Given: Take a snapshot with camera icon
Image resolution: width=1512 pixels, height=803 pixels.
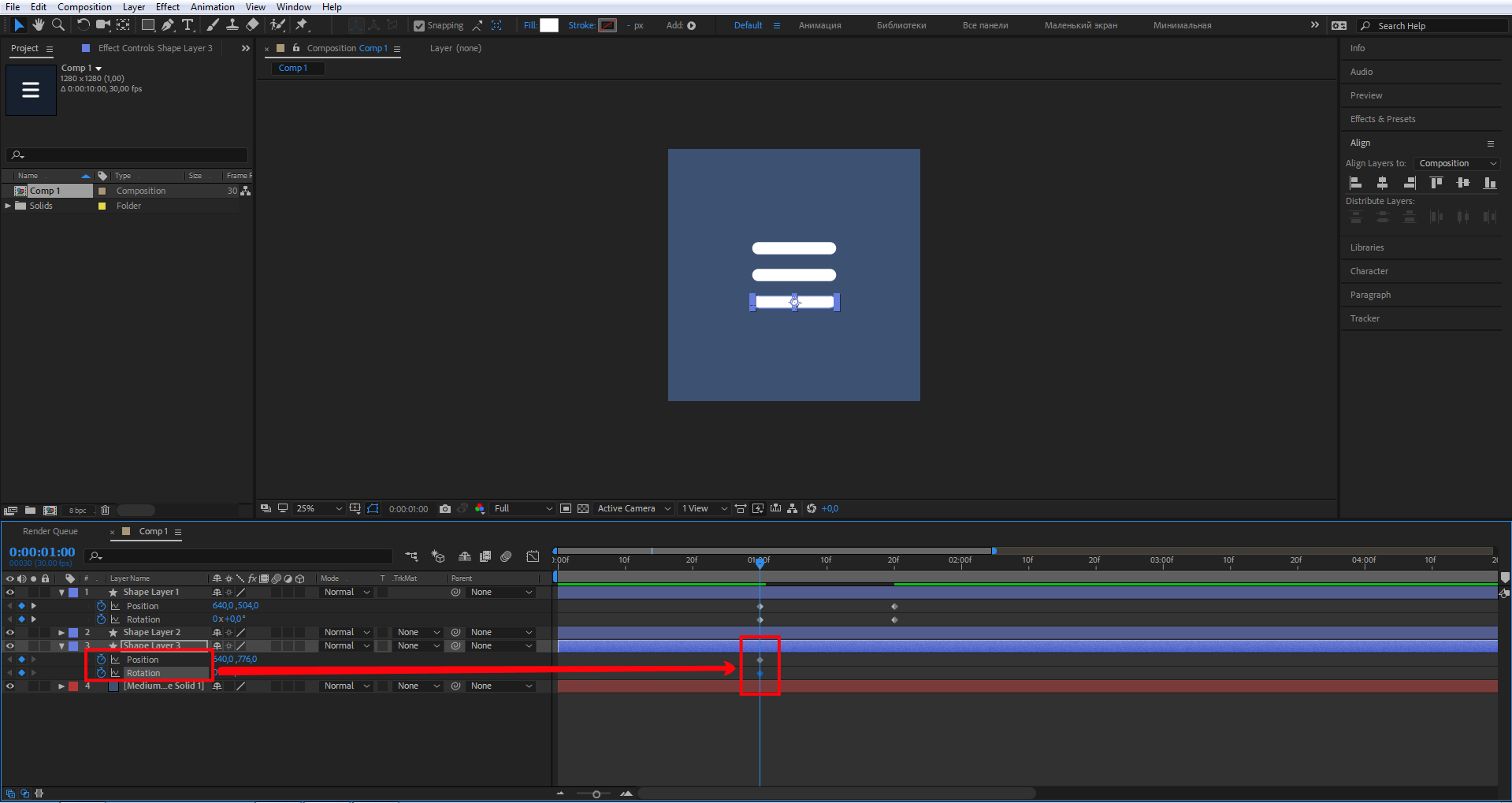Looking at the screenshot, I should pos(445,509).
